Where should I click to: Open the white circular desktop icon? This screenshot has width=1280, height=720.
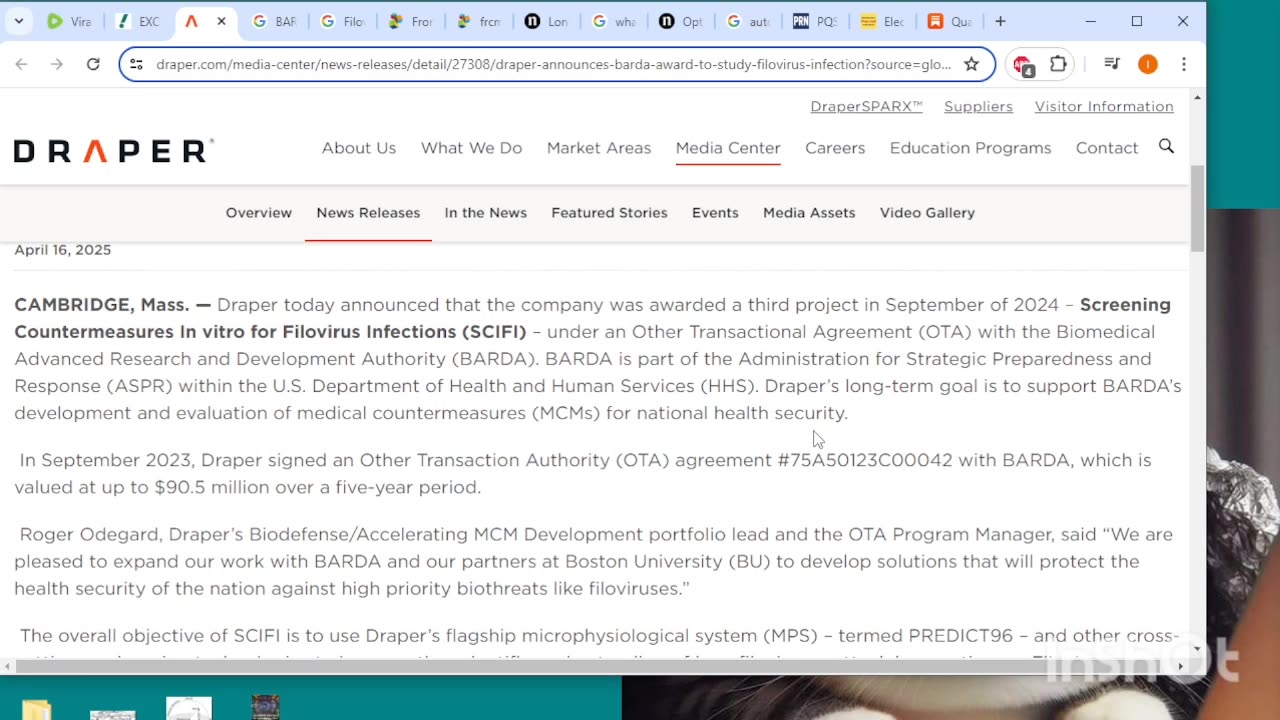click(189, 708)
